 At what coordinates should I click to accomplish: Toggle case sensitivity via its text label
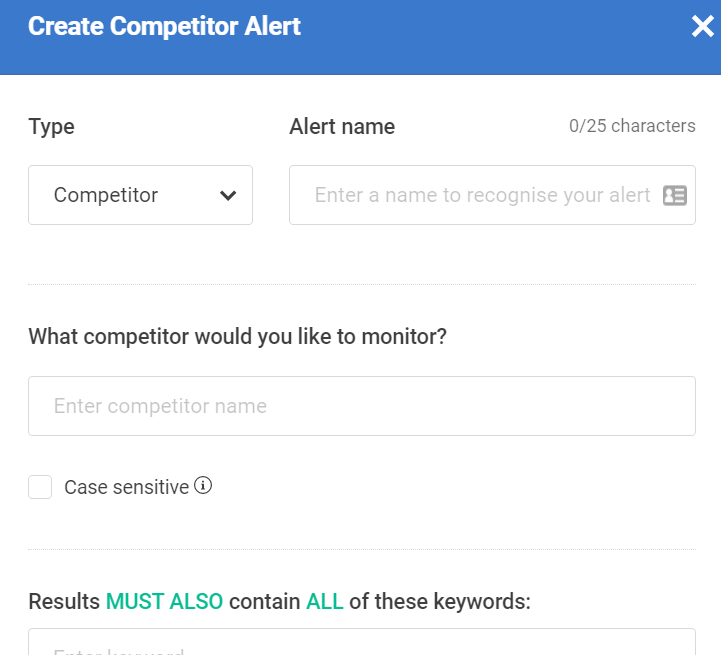point(126,487)
